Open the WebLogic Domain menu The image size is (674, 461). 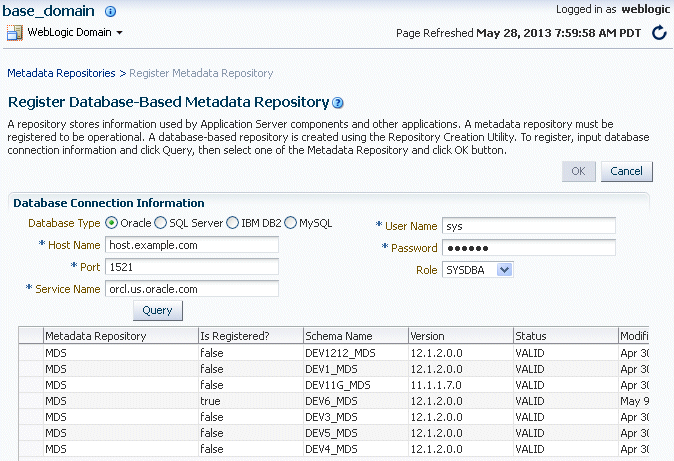click(75, 32)
